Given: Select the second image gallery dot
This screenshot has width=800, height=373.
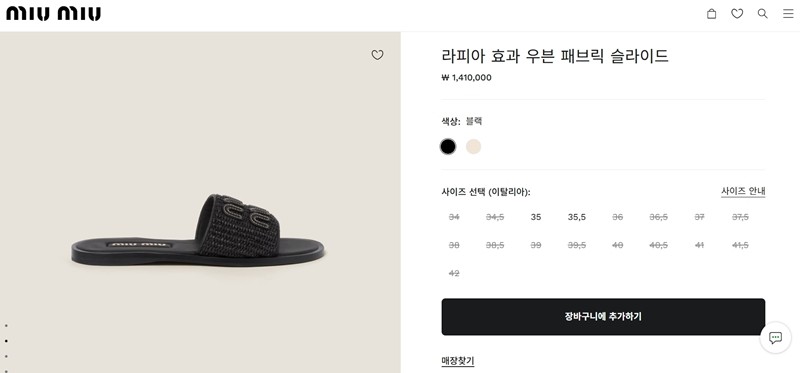Looking at the screenshot, I should point(6,340).
